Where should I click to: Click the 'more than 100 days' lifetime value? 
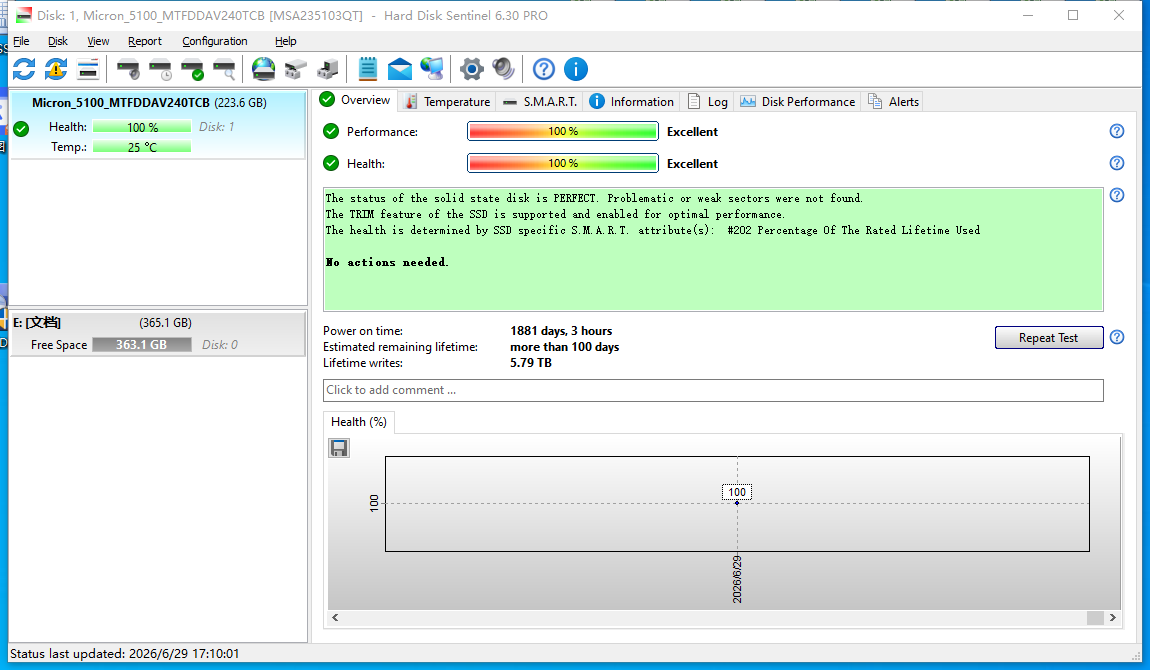click(565, 347)
